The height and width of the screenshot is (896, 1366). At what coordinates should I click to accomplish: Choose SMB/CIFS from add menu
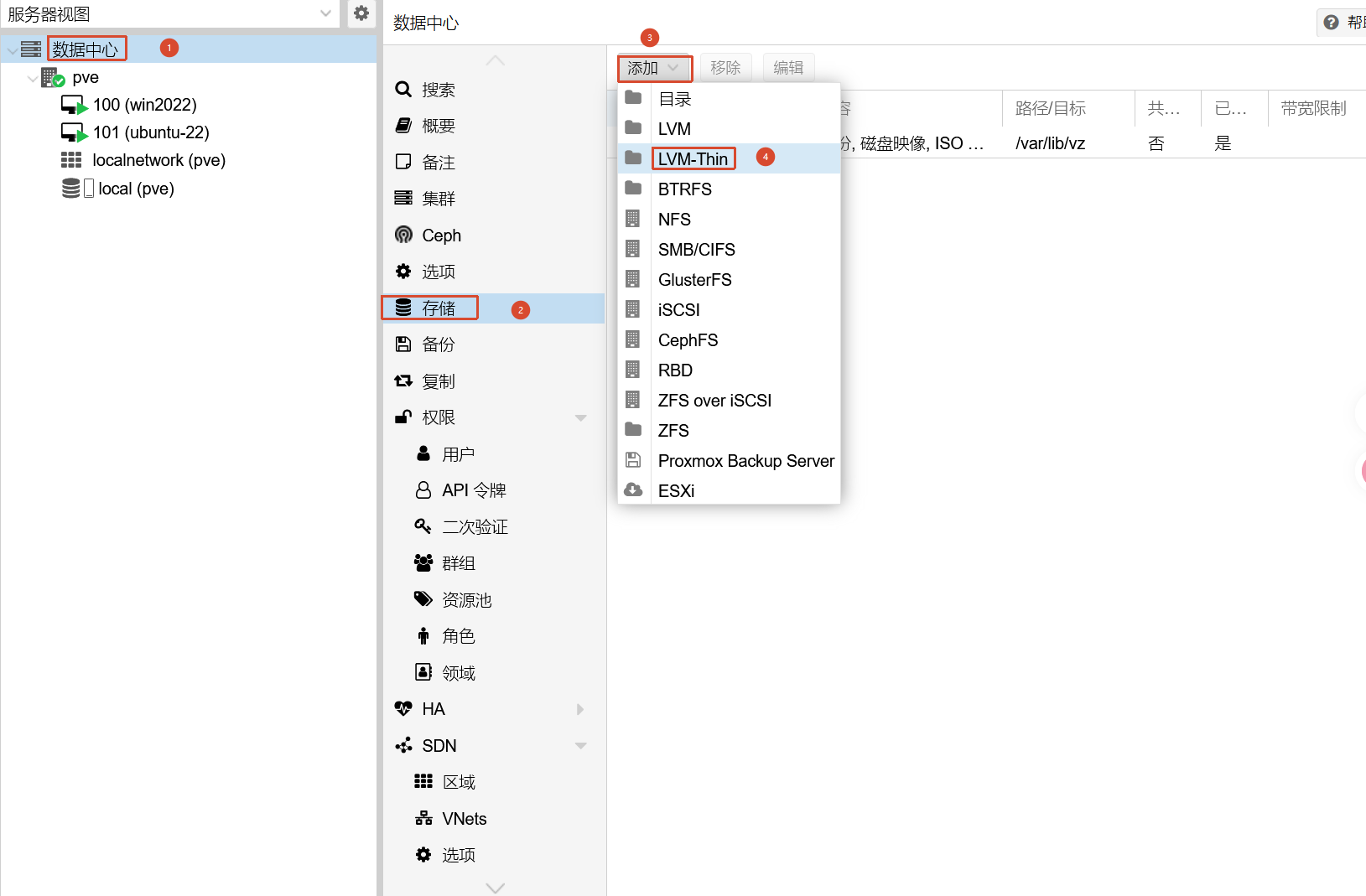(x=729, y=250)
